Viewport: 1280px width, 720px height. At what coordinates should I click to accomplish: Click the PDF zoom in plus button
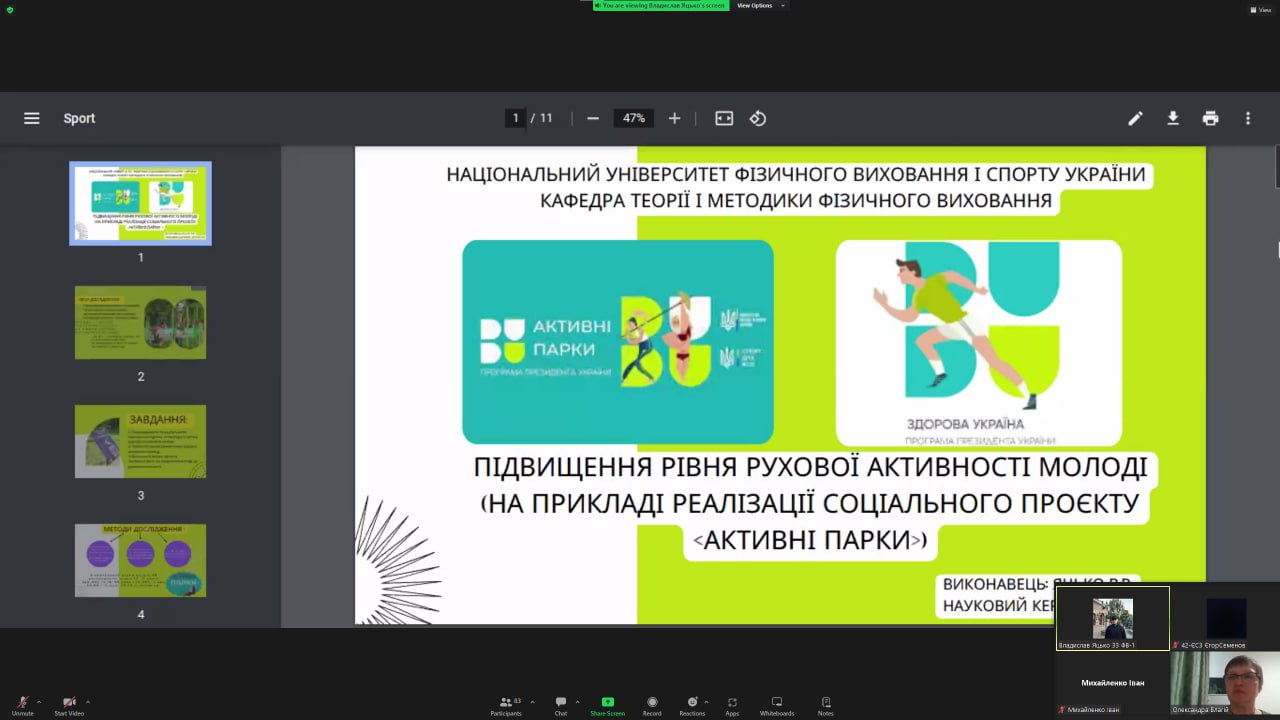[674, 118]
